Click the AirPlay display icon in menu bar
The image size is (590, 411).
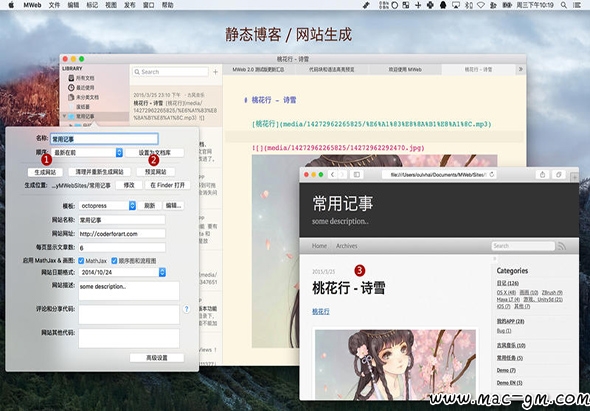(x=456, y=5)
